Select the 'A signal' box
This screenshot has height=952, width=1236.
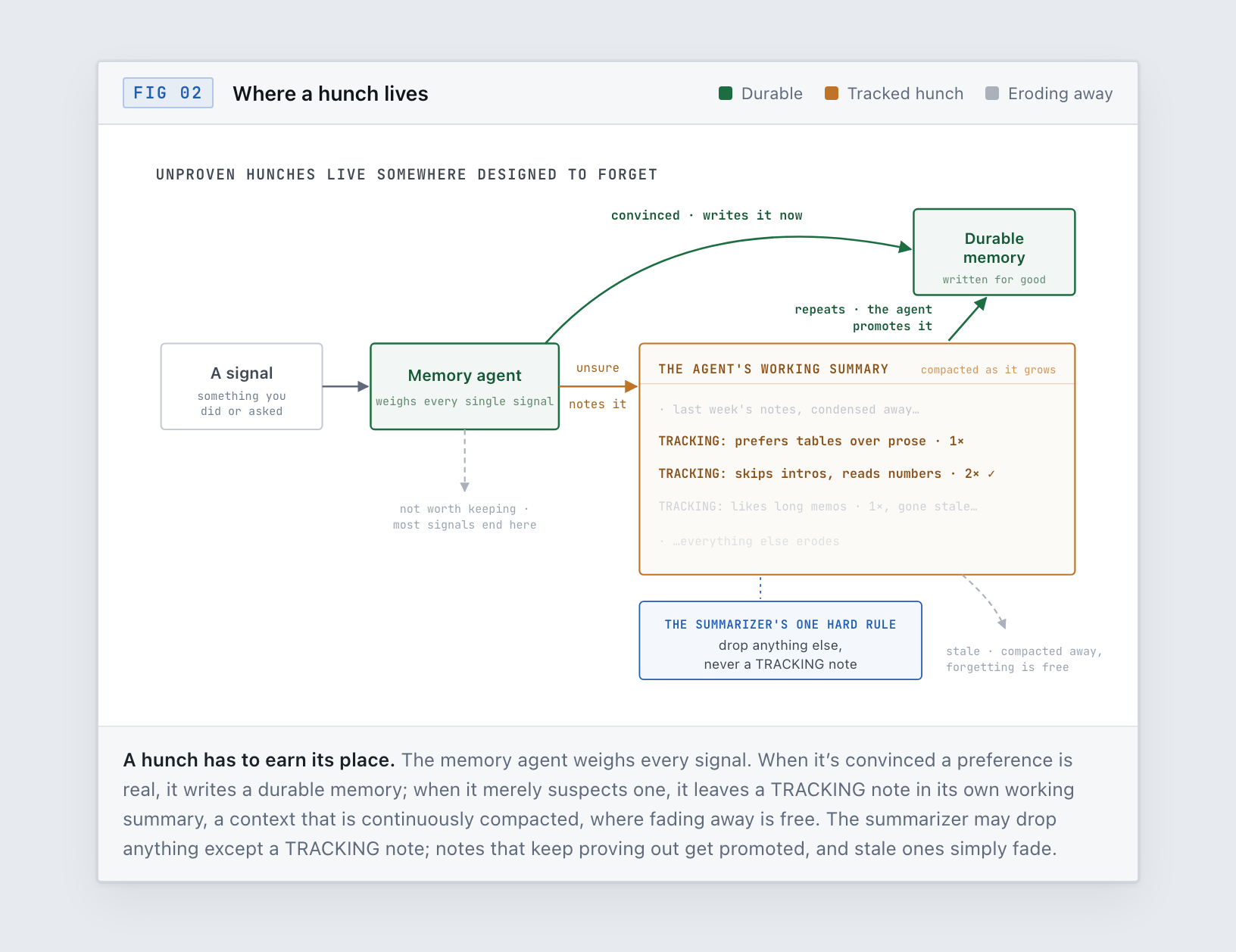point(242,387)
